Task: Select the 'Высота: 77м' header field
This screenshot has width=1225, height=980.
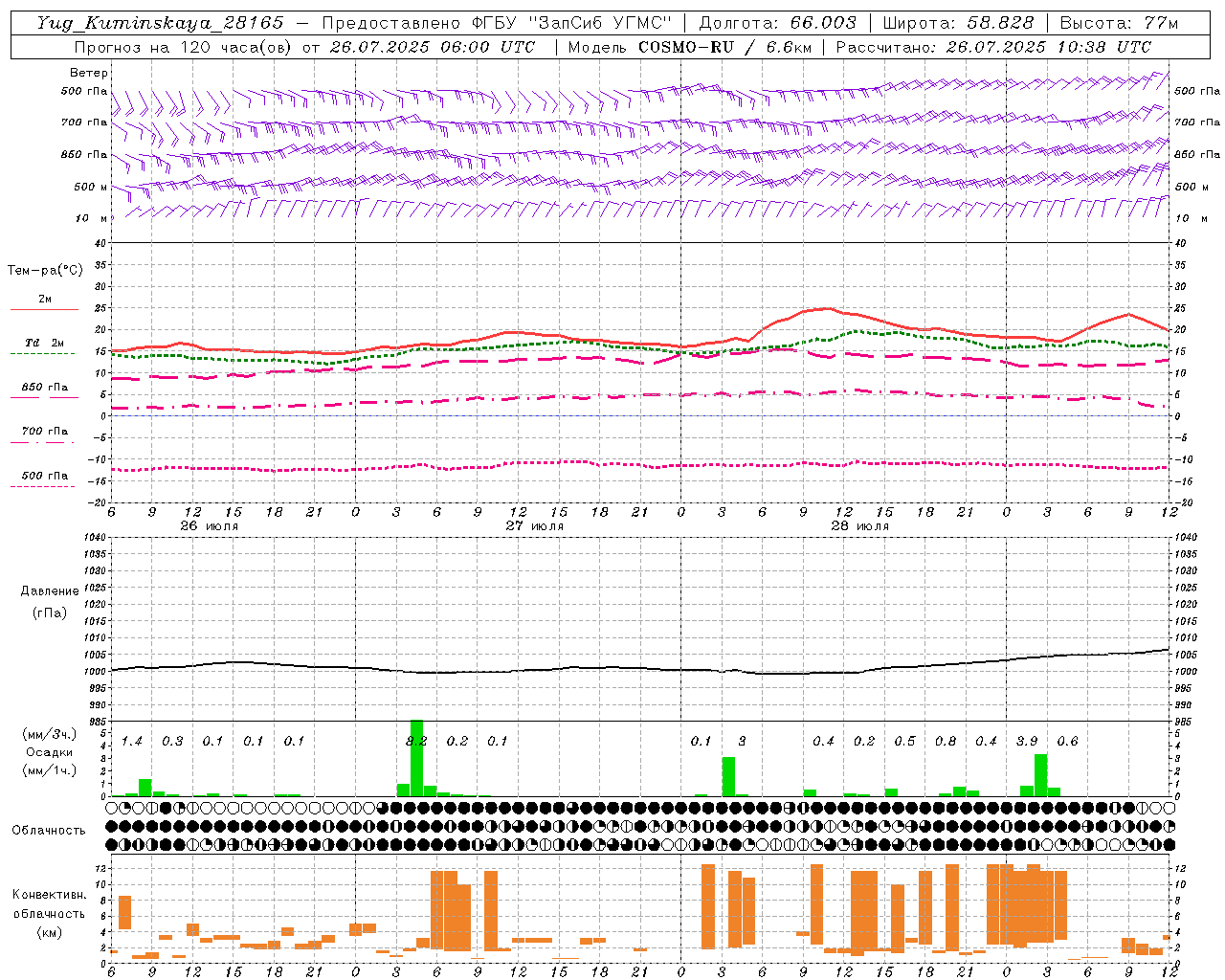Action: (x=1119, y=23)
